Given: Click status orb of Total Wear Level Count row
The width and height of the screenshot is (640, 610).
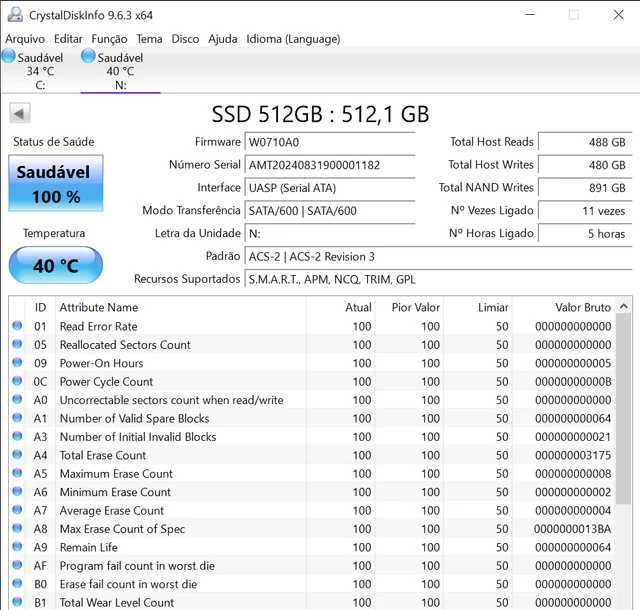Looking at the screenshot, I should [17, 601].
